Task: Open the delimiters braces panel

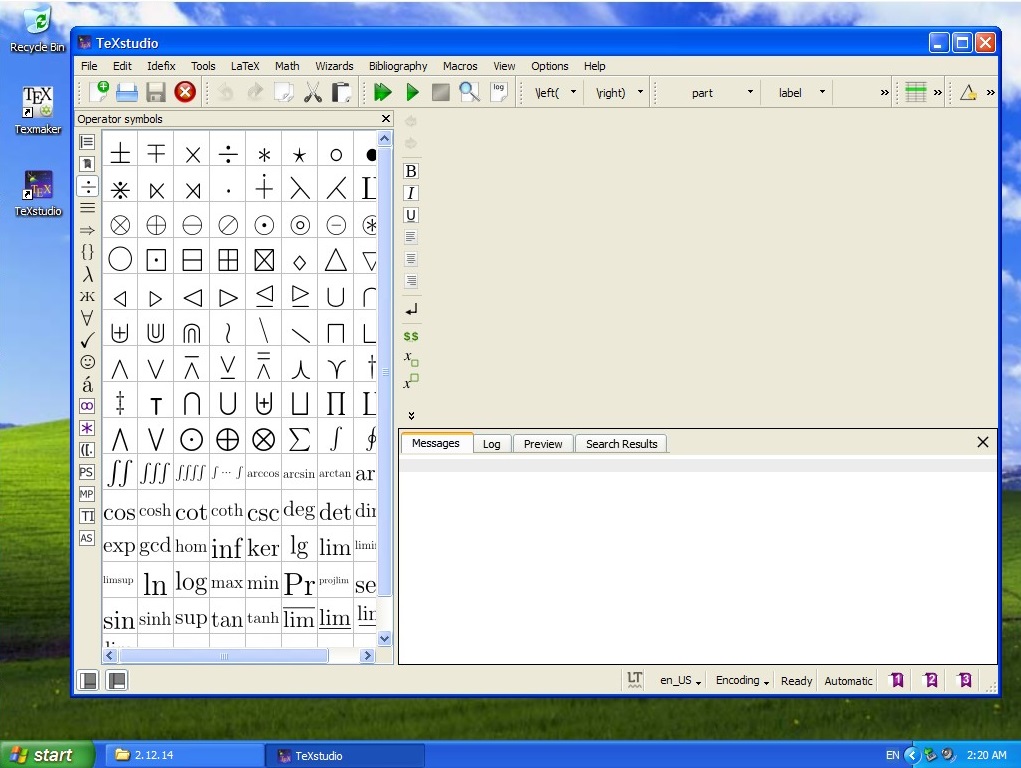Action: 87,252
